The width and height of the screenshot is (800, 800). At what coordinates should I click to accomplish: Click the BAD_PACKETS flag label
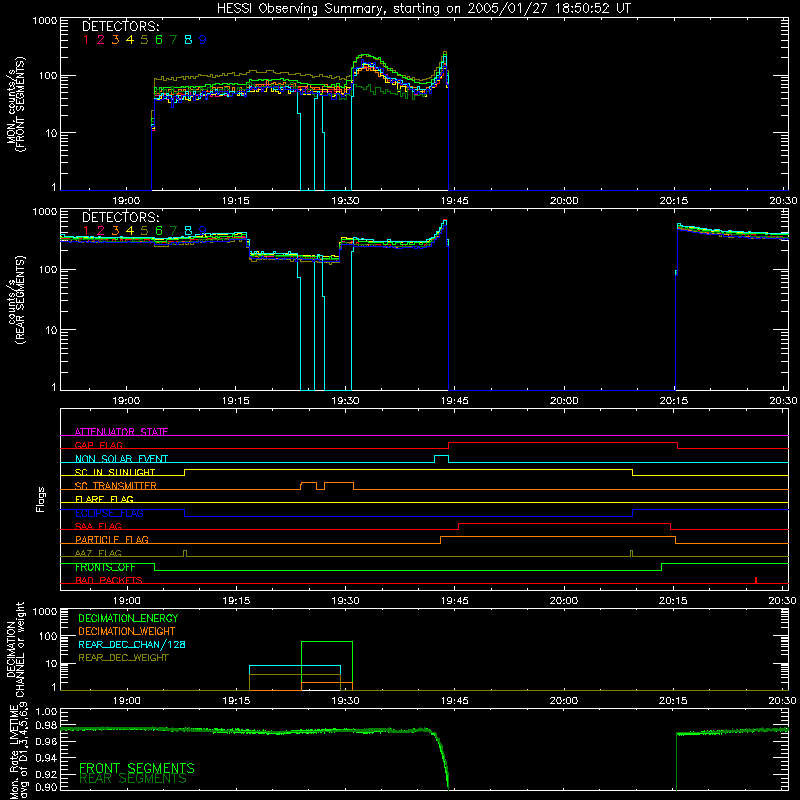(x=109, y=580)
